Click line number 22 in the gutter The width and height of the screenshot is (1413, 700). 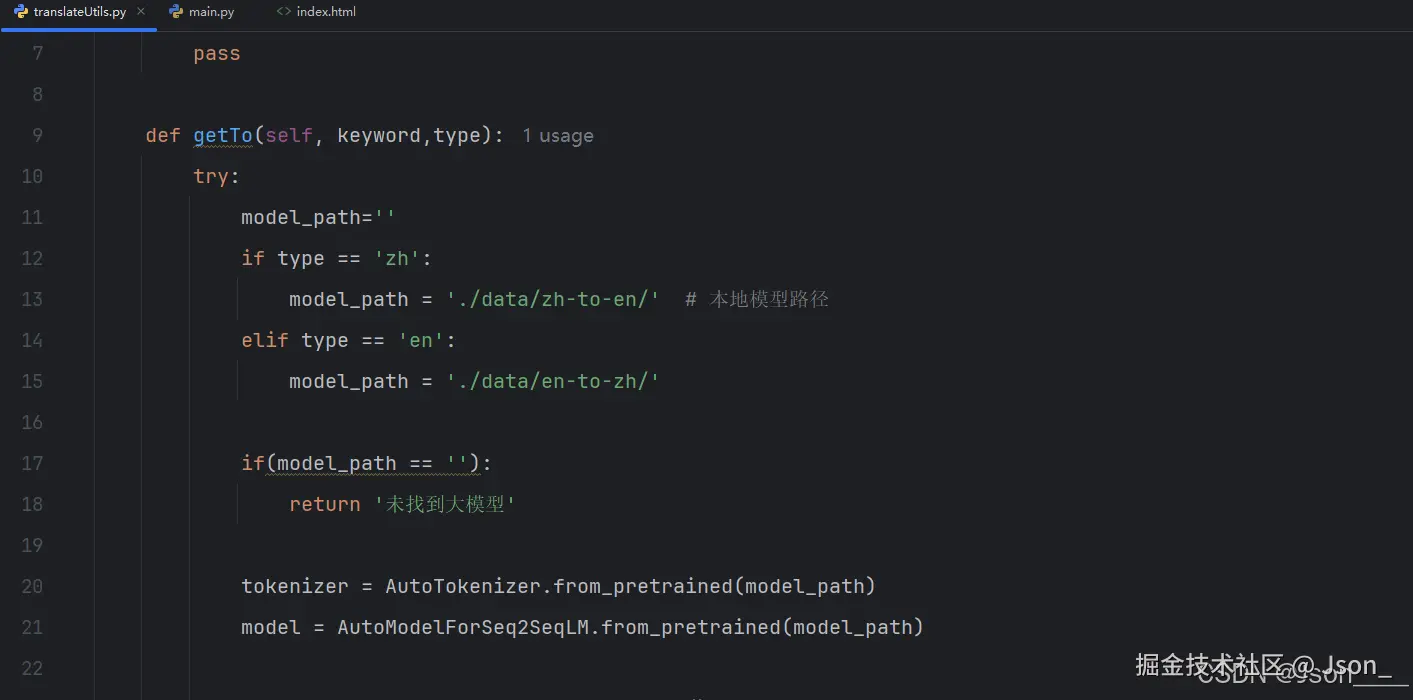(32, 668)
